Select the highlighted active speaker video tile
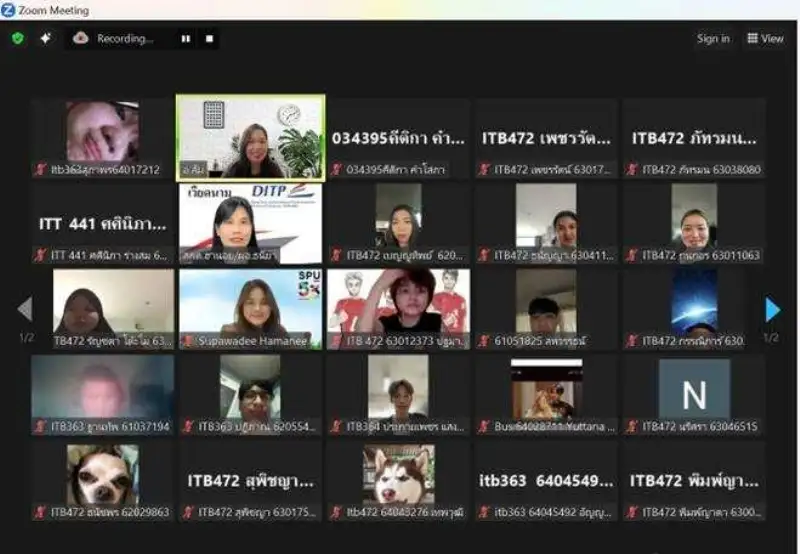 (x=251, y=137)
